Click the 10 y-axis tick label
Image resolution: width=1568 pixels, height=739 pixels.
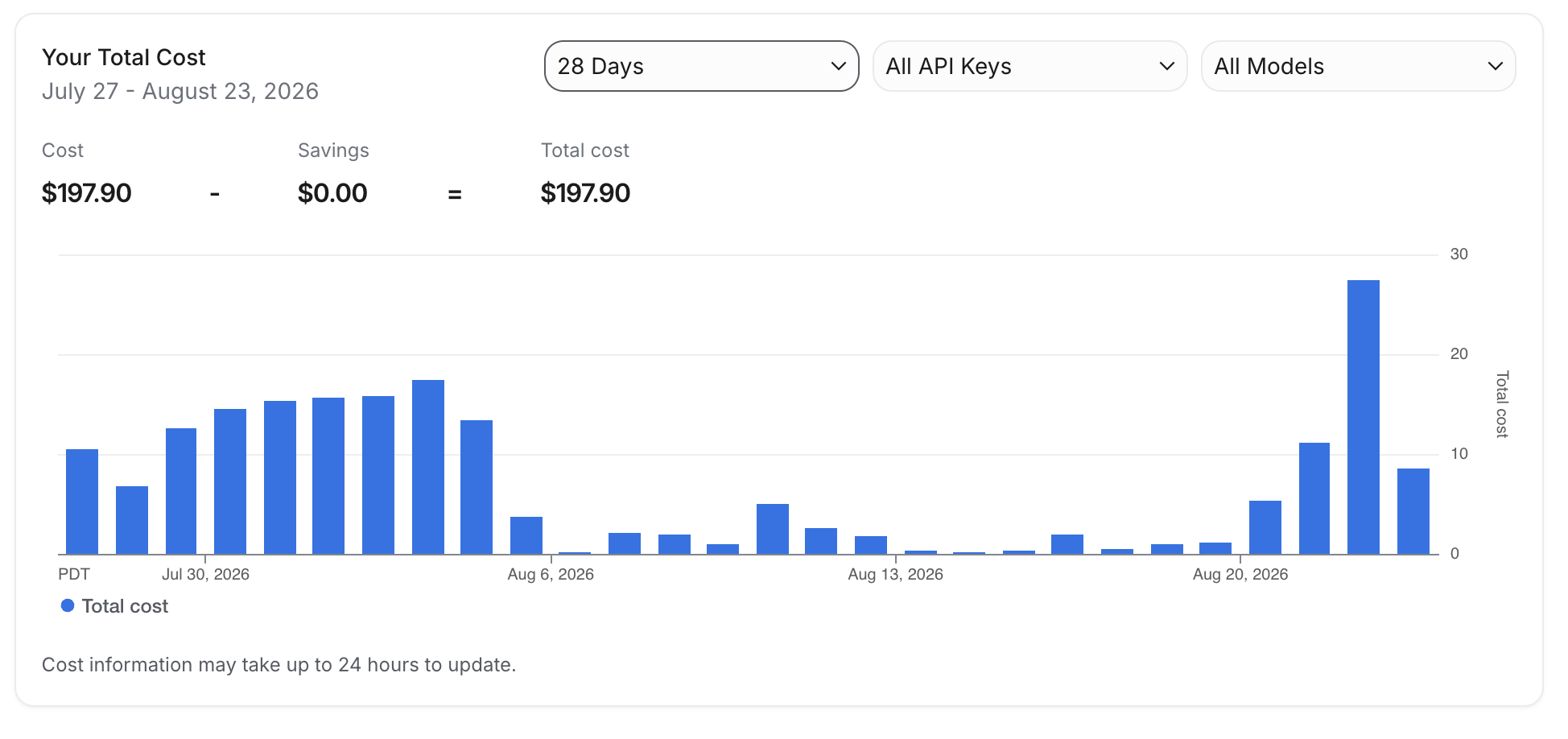1459,454
